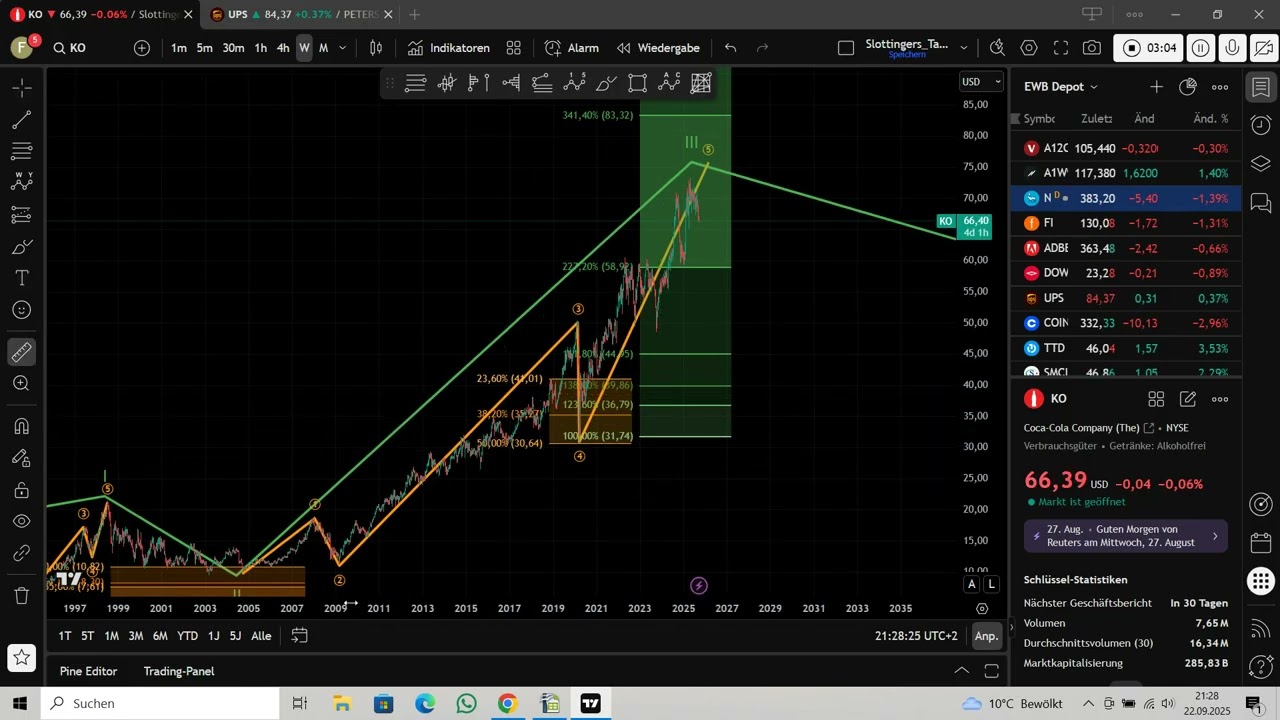
Task: Open the Indikatoren dialog
Action: 448,48
